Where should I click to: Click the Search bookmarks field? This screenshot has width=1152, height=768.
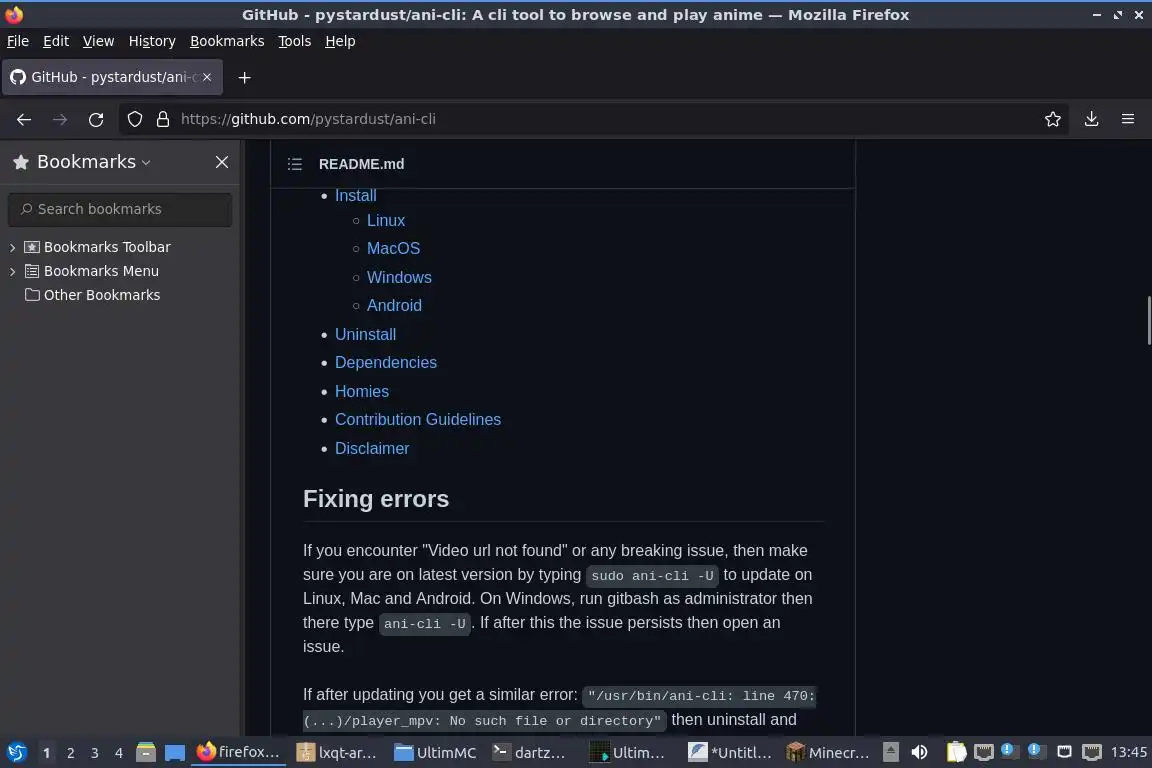pyautogui.click(x=120, y=209)
